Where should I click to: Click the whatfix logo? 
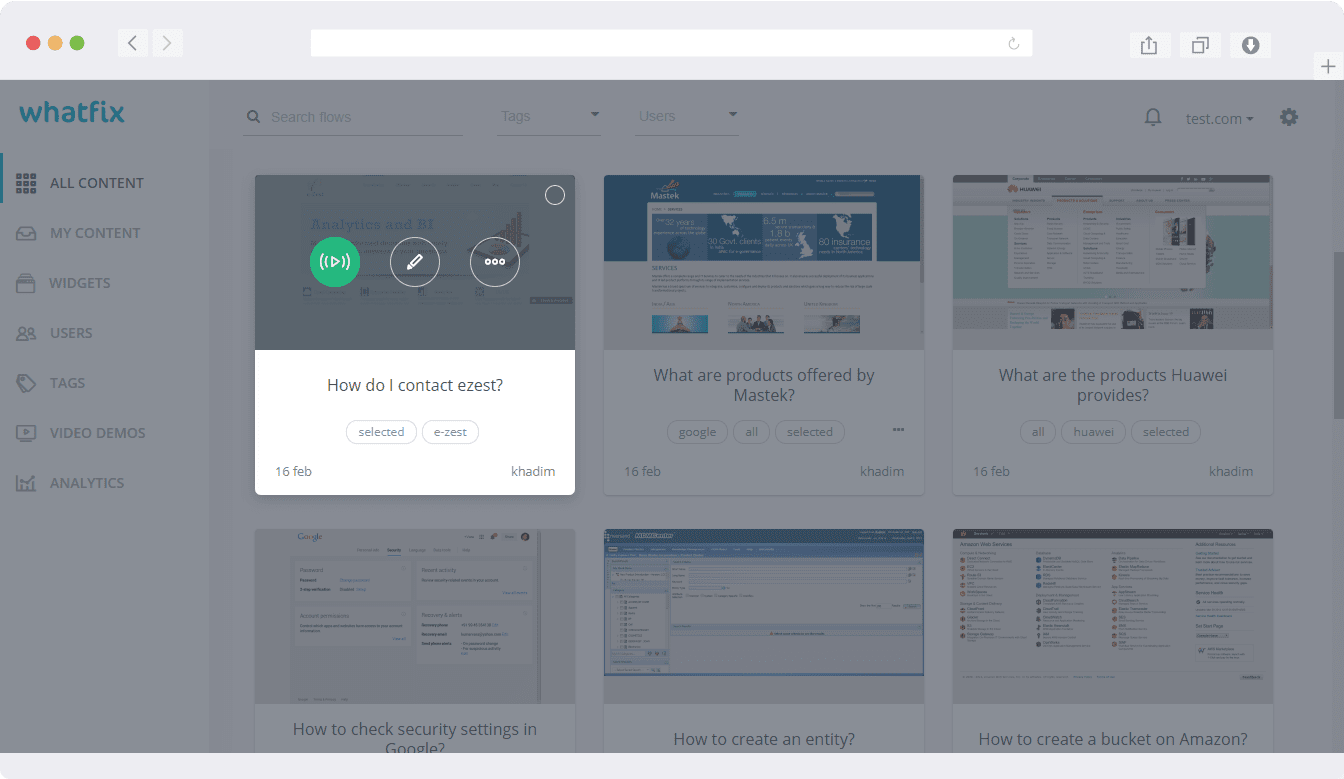pos(72,112)
